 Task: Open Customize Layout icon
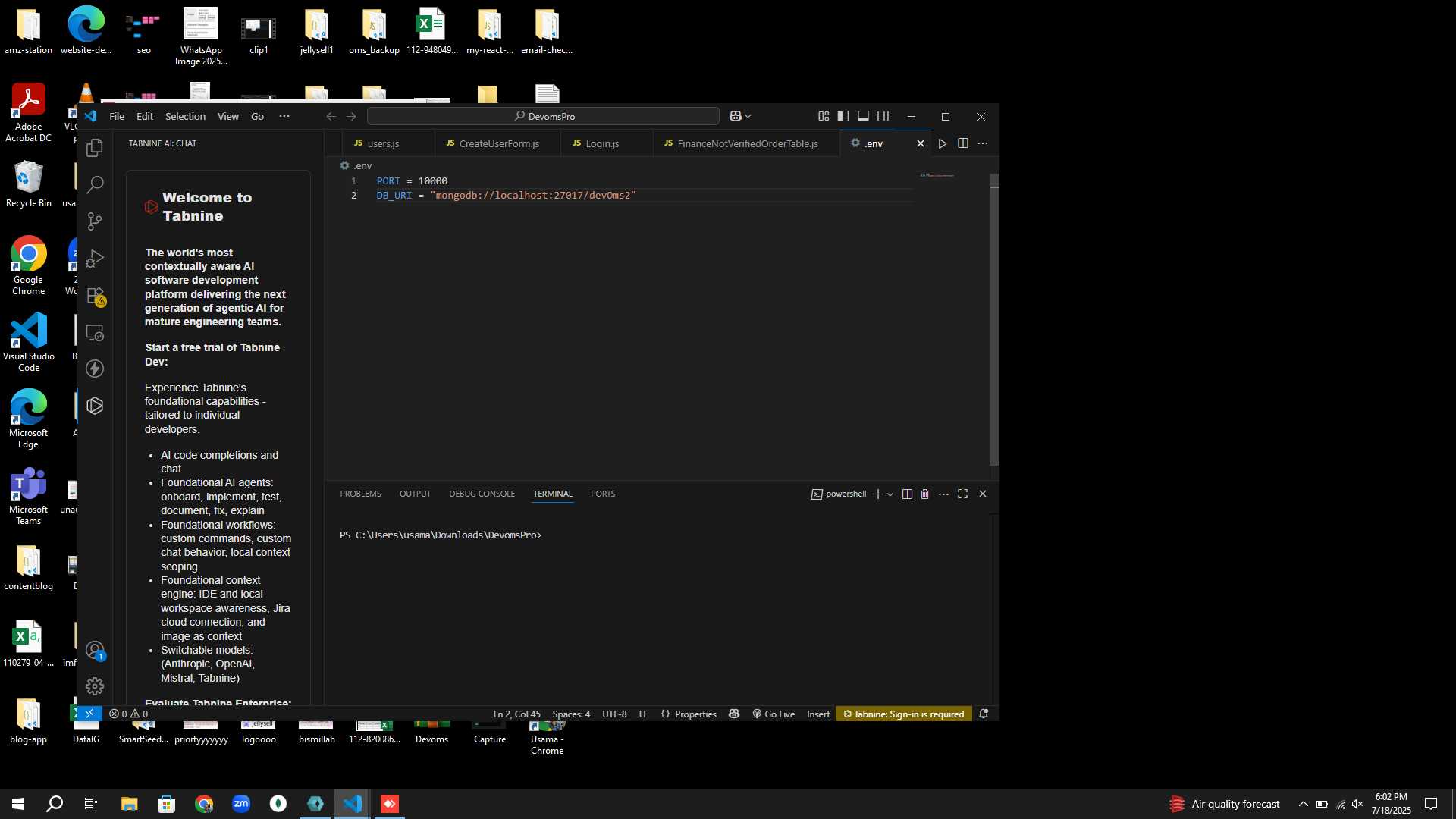(x=824, y=116)
